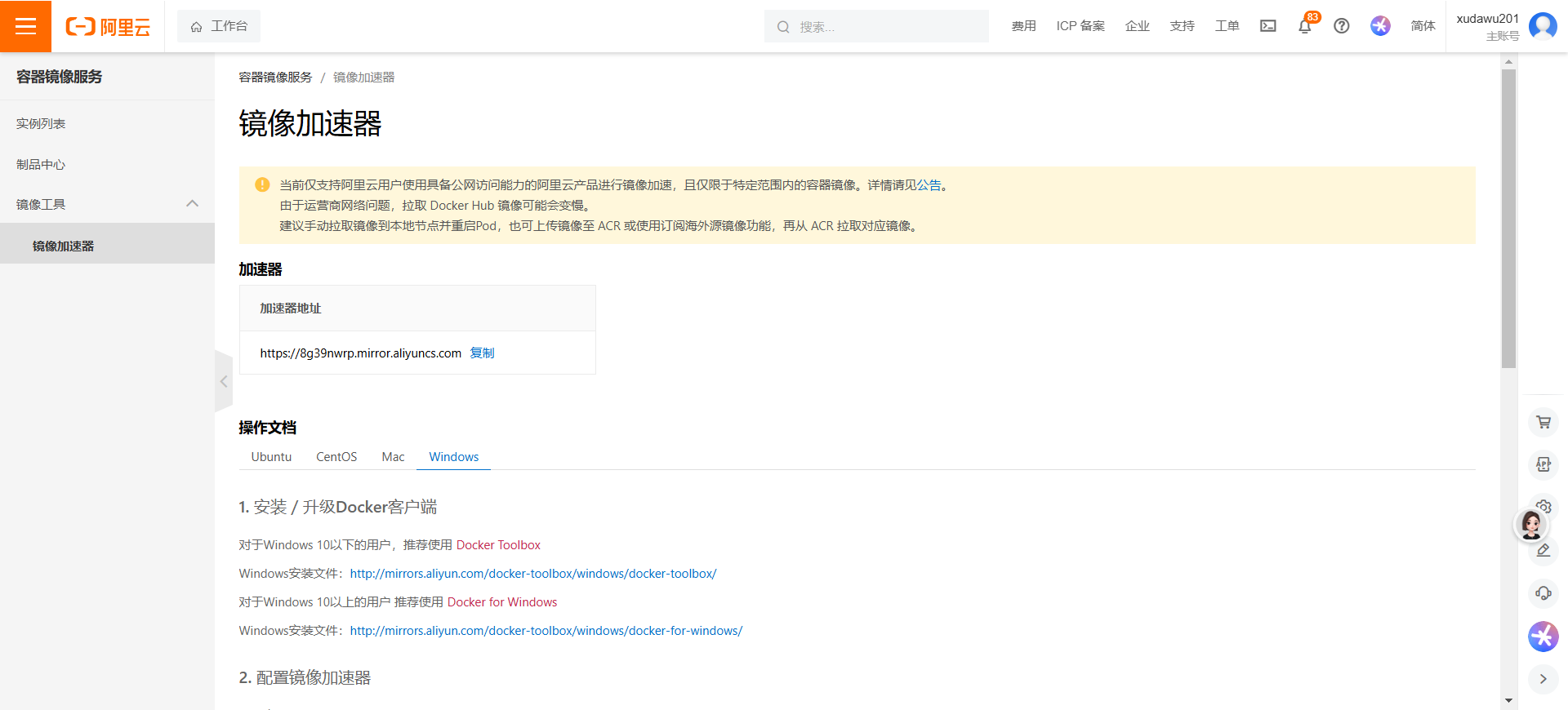This screenshot has width=1568, height=710.
Task: Launch the Cloud Shell terminal icon
Action: click(1267, 26)
